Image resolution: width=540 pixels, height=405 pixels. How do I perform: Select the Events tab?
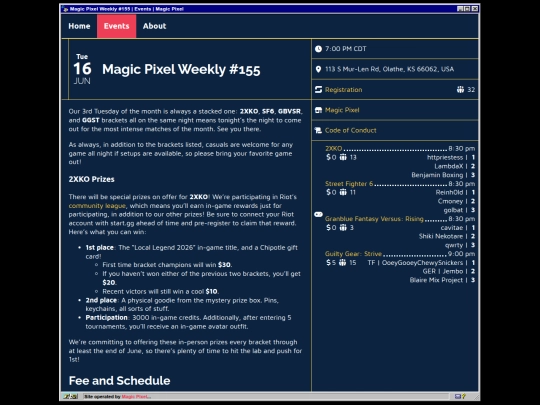coord(116,26)
